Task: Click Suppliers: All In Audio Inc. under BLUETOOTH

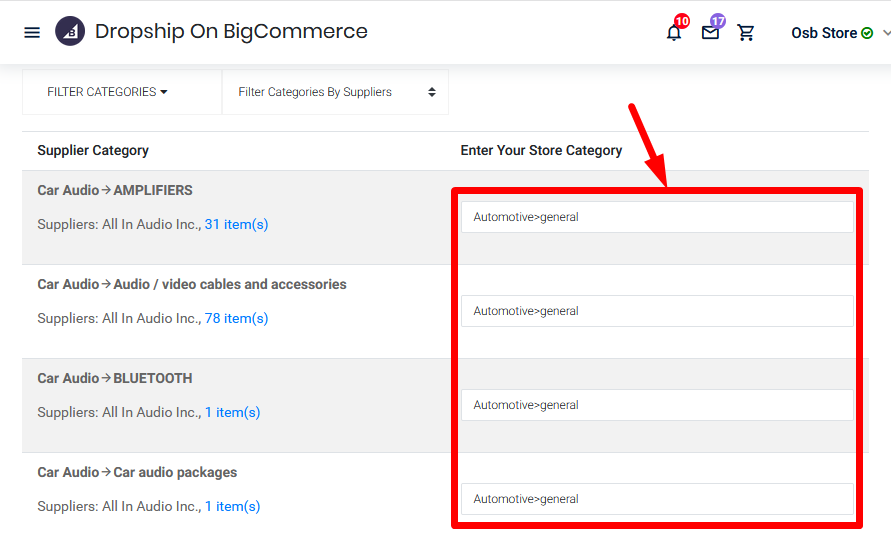Action: (x=119, y=412)
